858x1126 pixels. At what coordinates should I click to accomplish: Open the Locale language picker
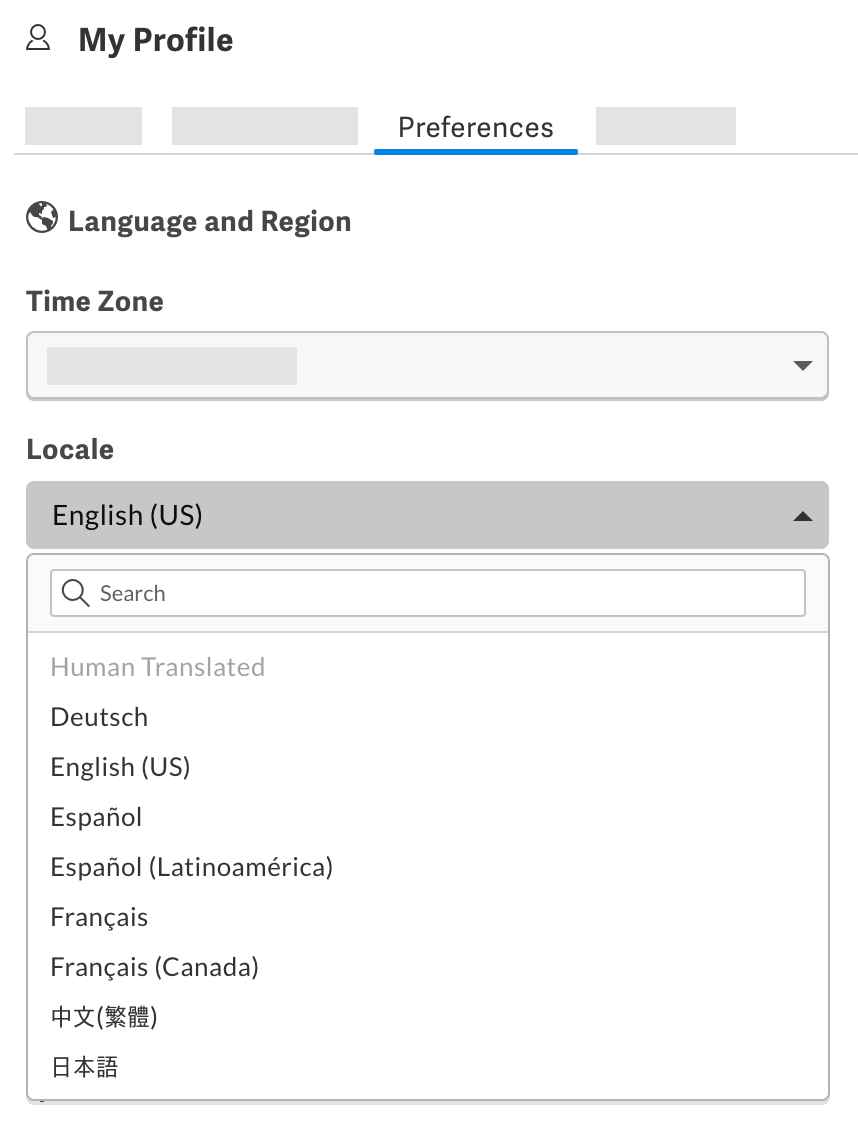pyautogui.click(x=427, y=516)
